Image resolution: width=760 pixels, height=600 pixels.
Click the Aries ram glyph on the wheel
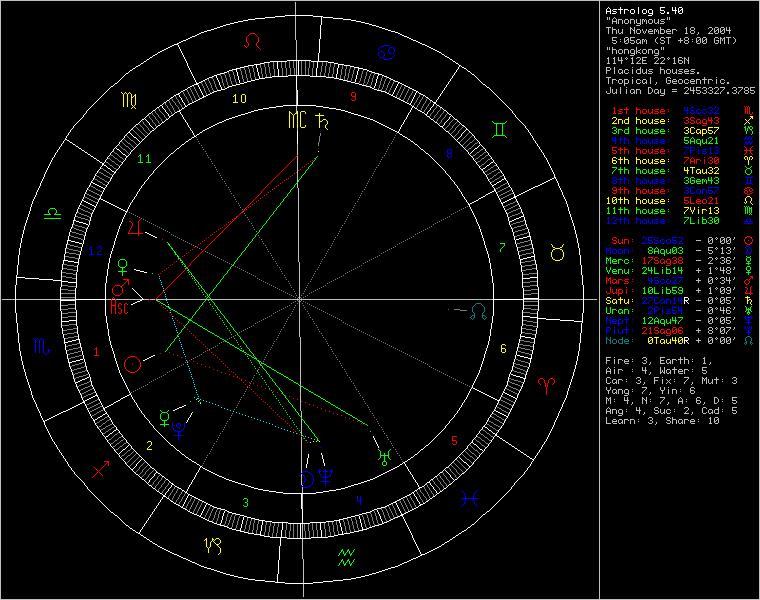pyautogui.click(x=546, y=386)
